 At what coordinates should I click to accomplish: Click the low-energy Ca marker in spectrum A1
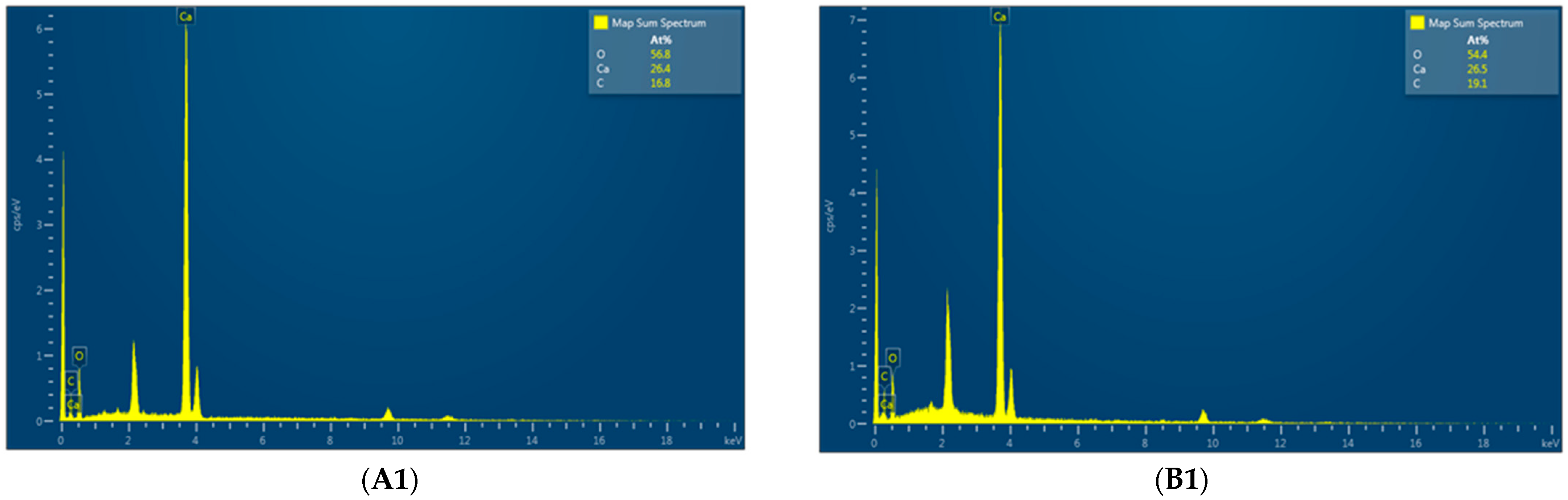73,404
